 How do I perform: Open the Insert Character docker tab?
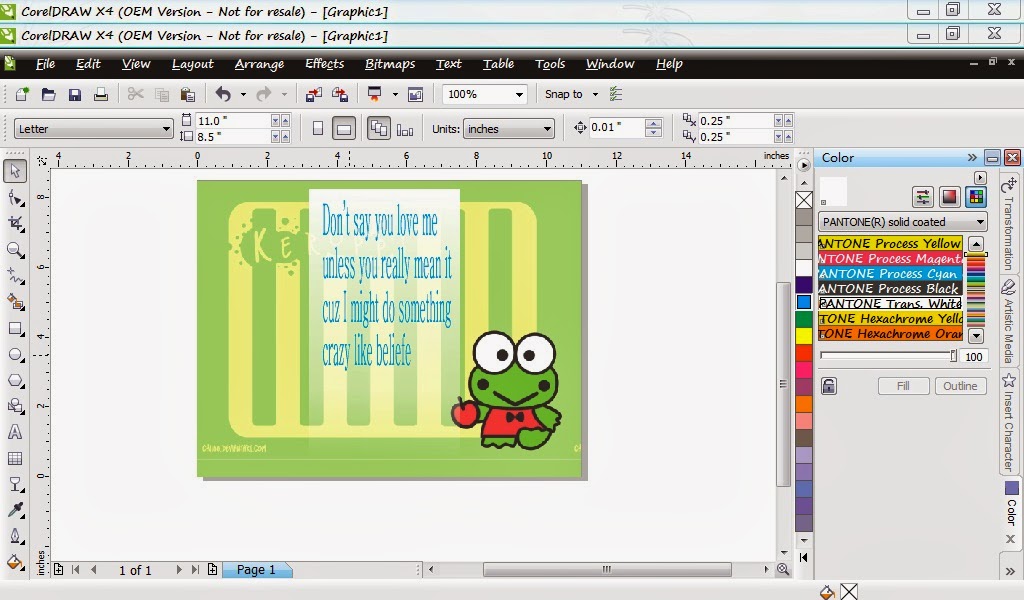(x=1009, y=422)
